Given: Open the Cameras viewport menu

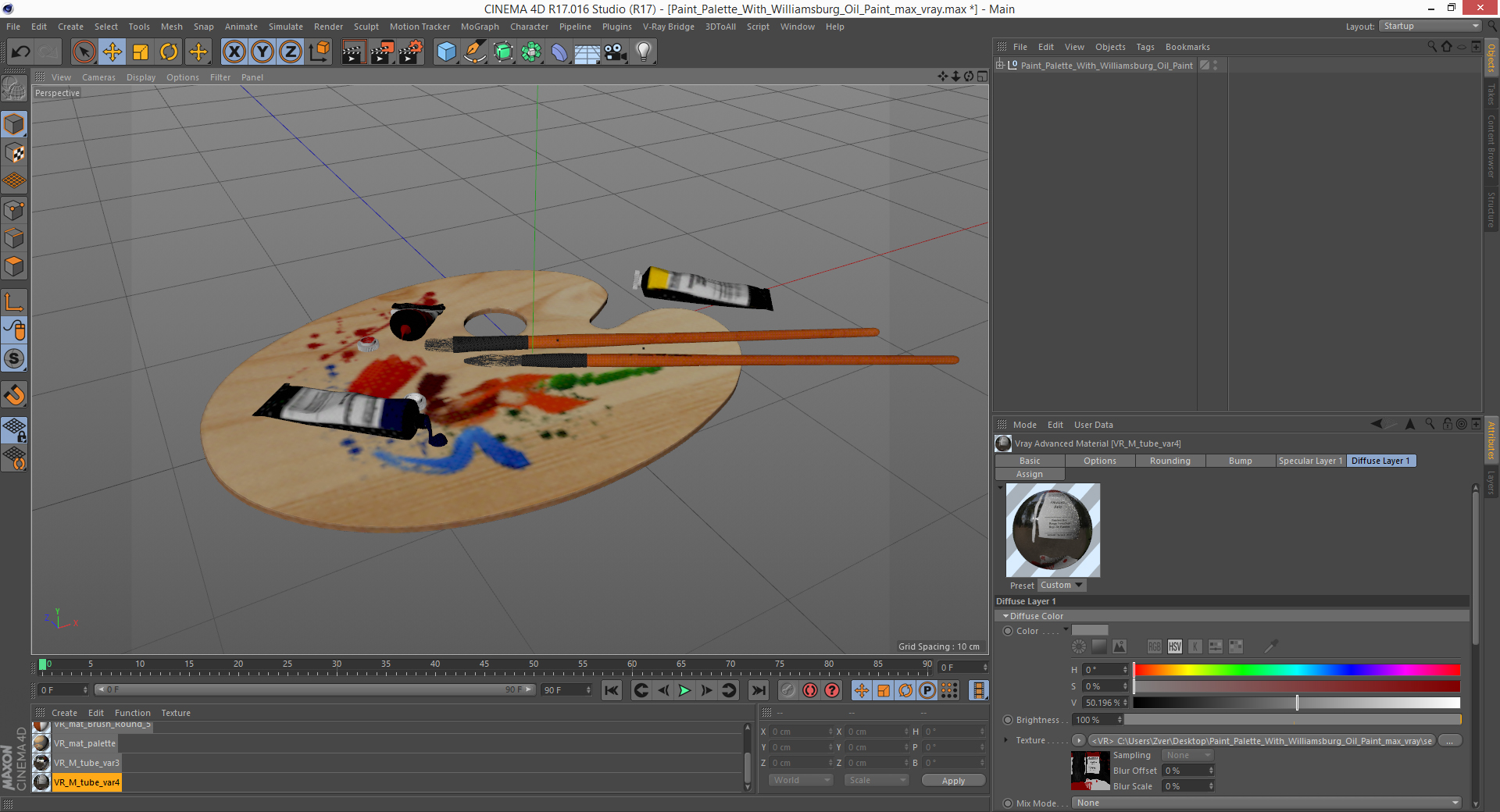Looking at the screenshot, I should tap(98, 77).
